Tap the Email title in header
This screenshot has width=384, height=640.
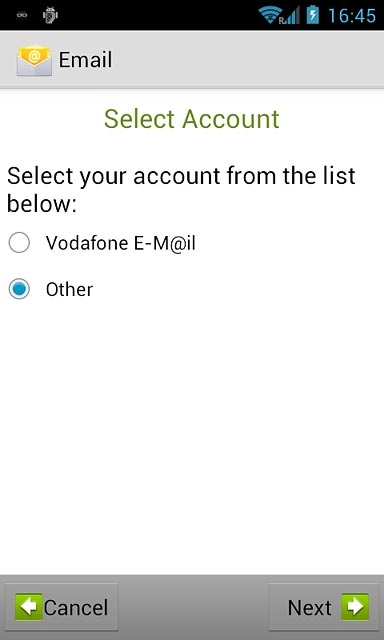click(85, 60)
